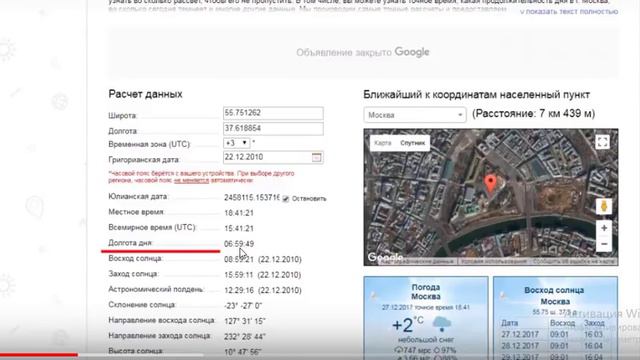Open the Восход солнца Москва widget
The image size is (640, 360).
555,318
